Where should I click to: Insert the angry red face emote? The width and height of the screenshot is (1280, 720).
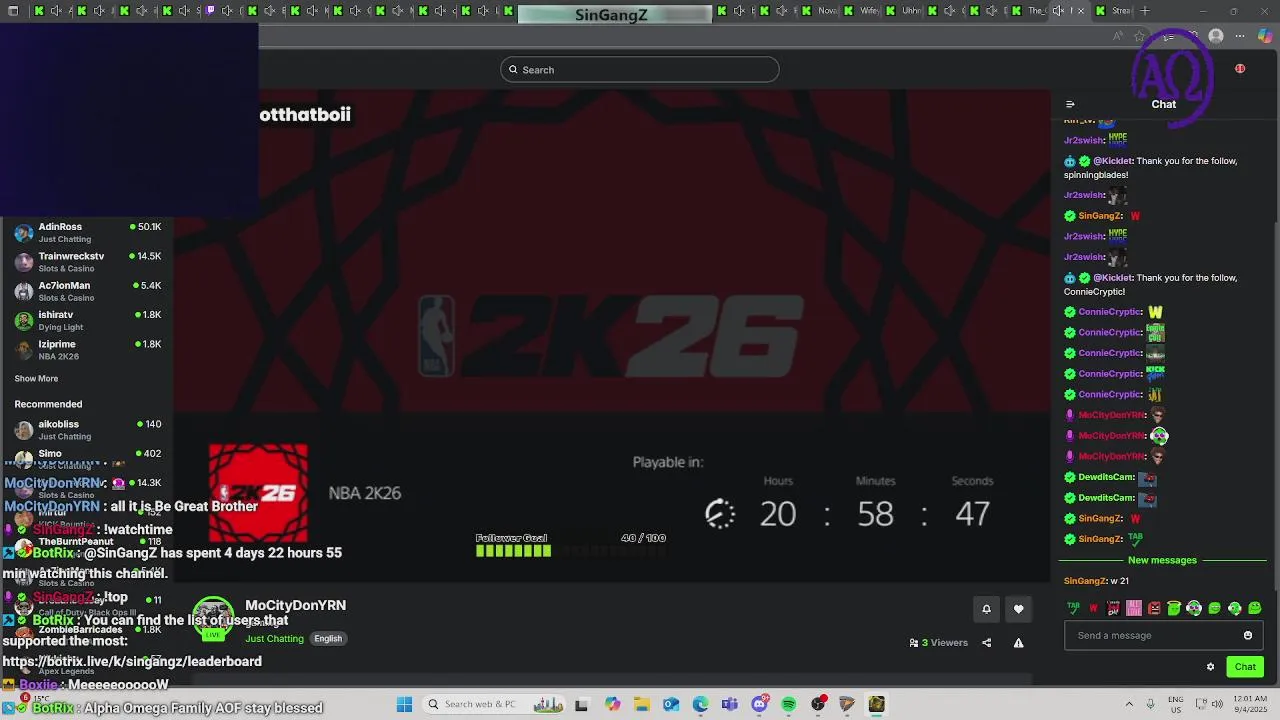click(x=1154, y=608)
